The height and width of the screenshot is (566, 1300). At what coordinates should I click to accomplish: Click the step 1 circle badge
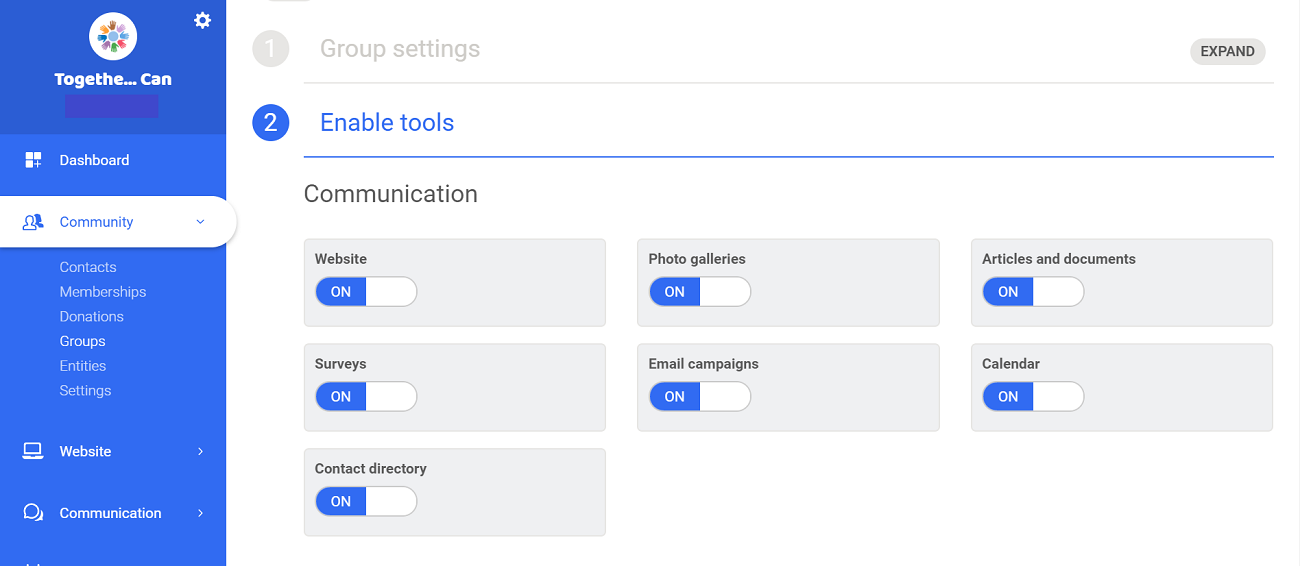coord(270,49)
